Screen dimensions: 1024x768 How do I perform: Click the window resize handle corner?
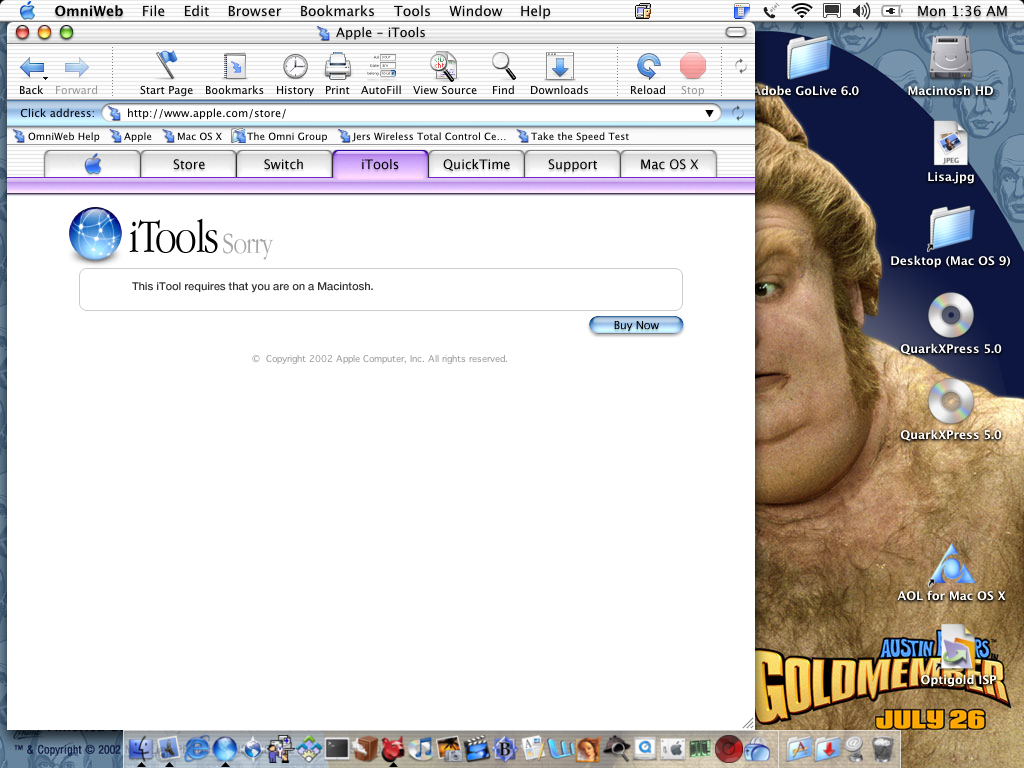(x=748, y=723)
